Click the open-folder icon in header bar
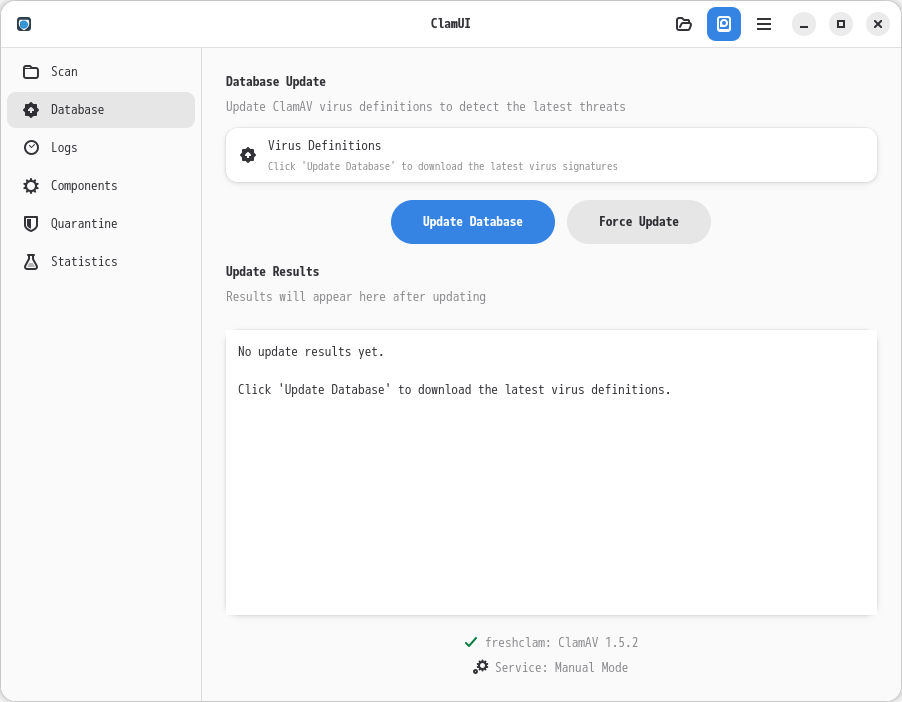This screenshot has width=902, height=702. pos(684,24)
